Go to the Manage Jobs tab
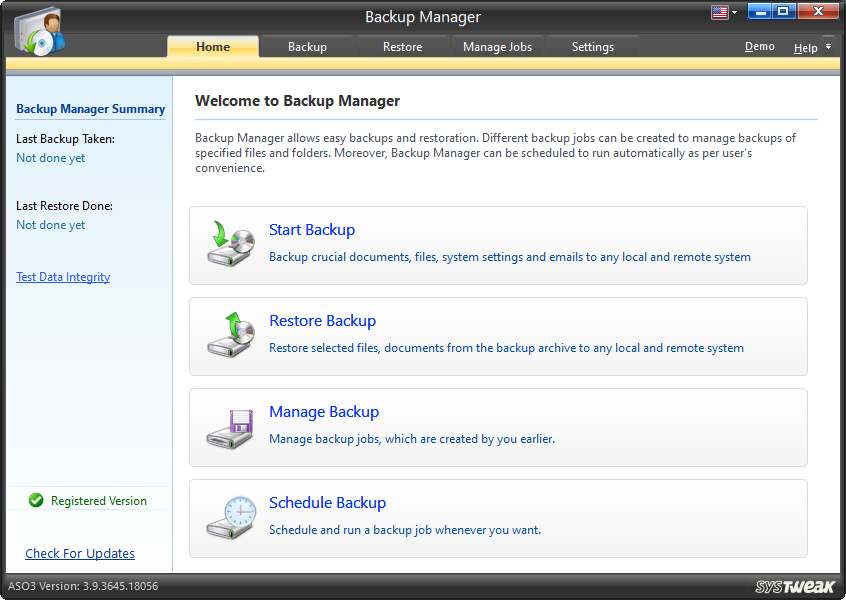This screenshot has width=846, height=600. pyautogui.click(x=497, y=47)
